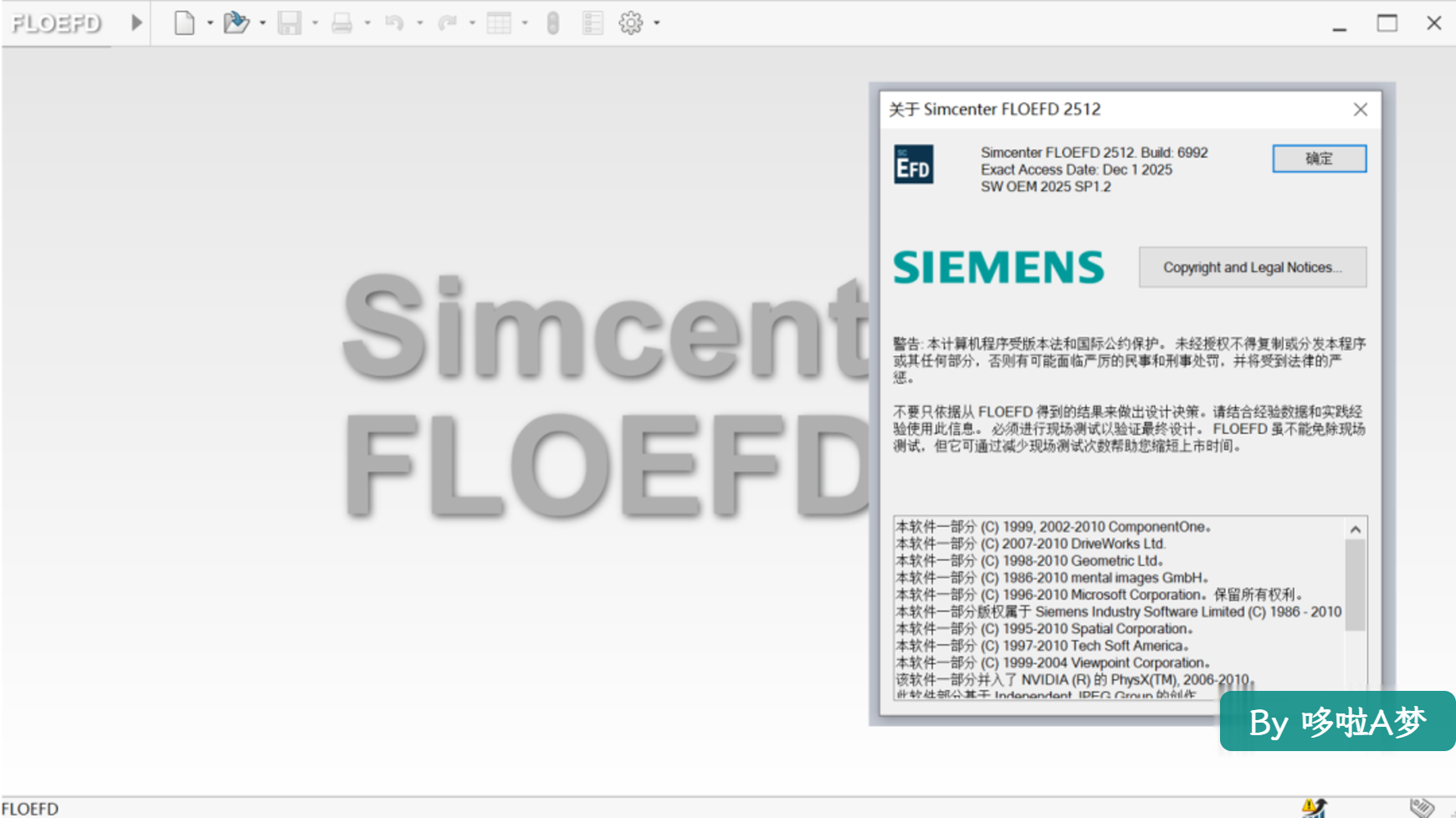Click the SIEMENS logo in About dialog
Screen dimensions: 1456x818
[999, 268]
